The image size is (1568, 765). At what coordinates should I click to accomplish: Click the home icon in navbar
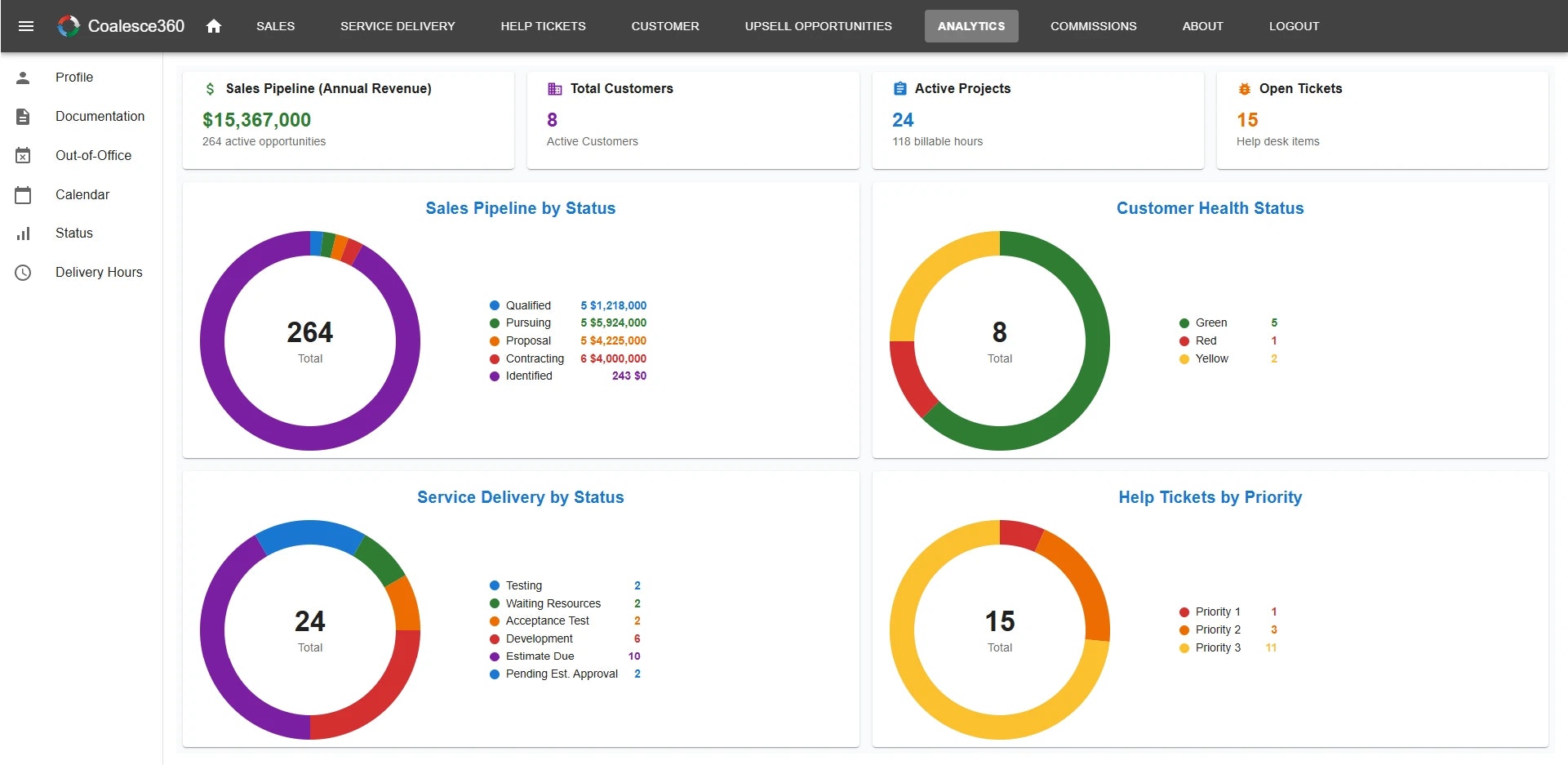pos(214,26)
